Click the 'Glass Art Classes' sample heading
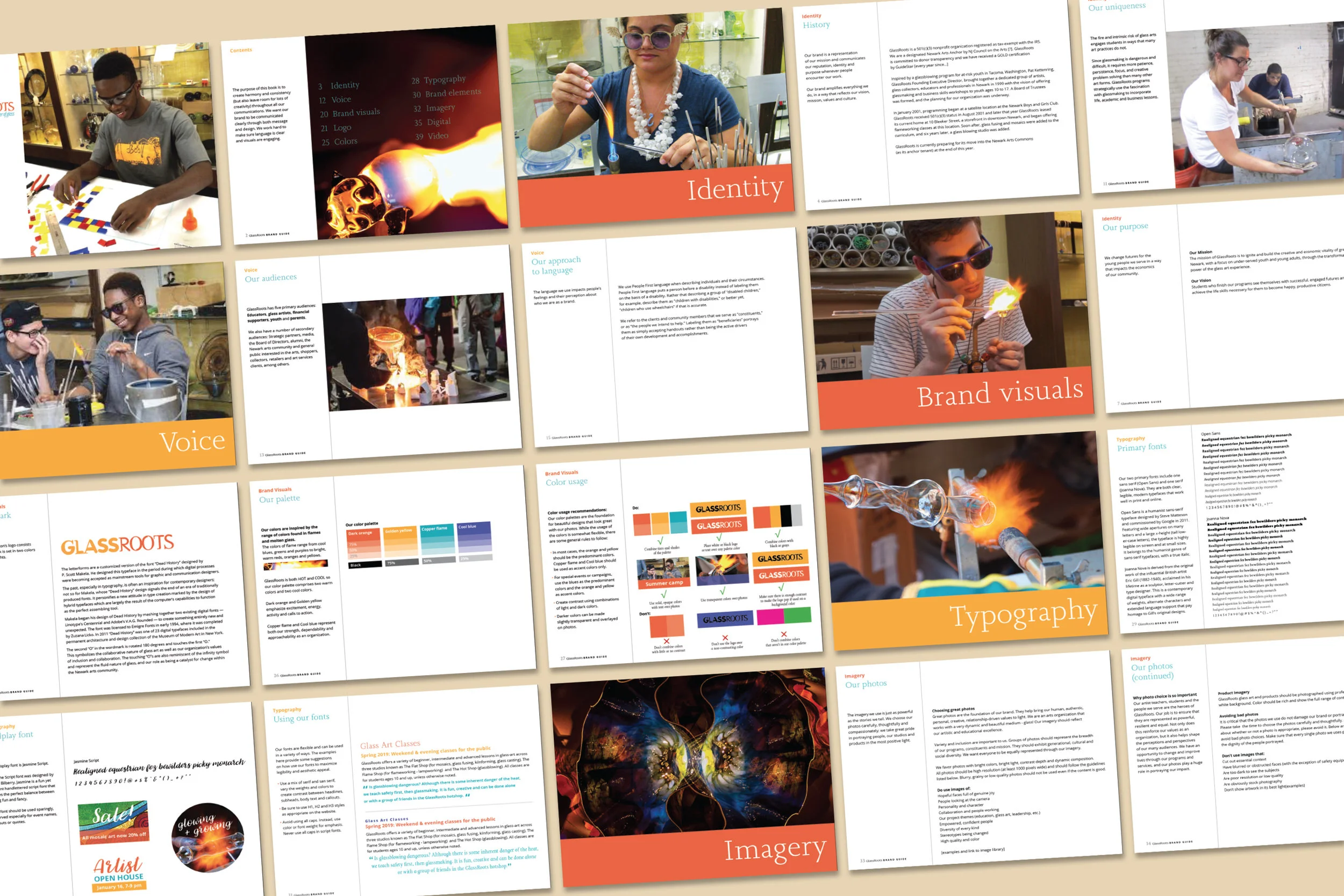 (x=390, y=744)
